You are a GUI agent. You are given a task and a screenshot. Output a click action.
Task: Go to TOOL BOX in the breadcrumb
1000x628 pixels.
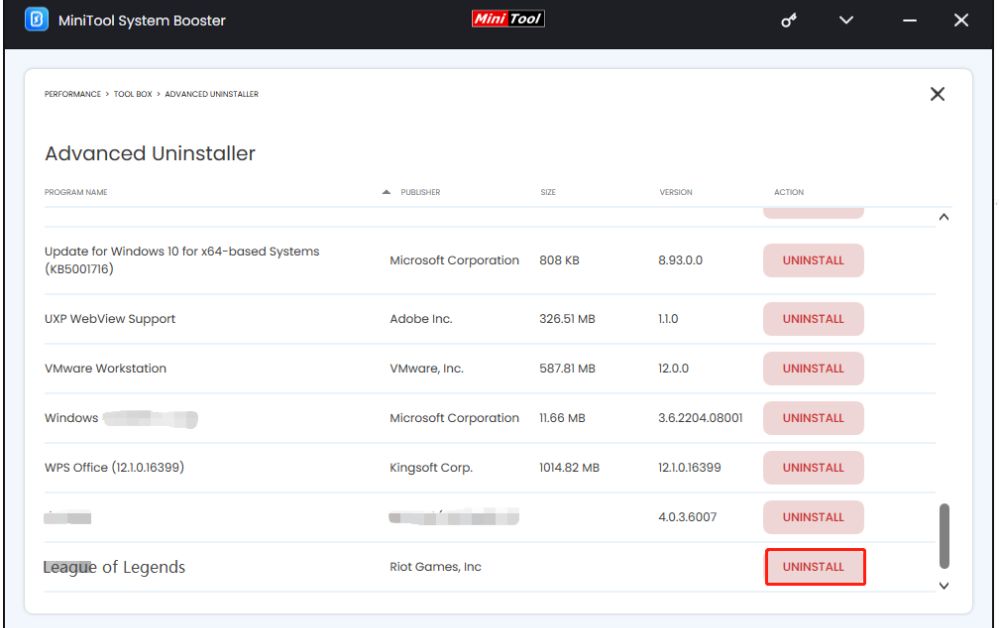tap(133, 94)
